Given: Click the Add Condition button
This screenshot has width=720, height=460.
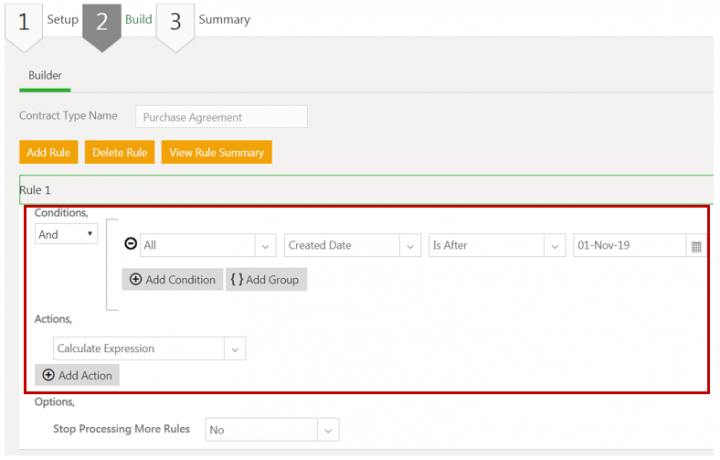Looking at the screenshot, I should point(172,280).
